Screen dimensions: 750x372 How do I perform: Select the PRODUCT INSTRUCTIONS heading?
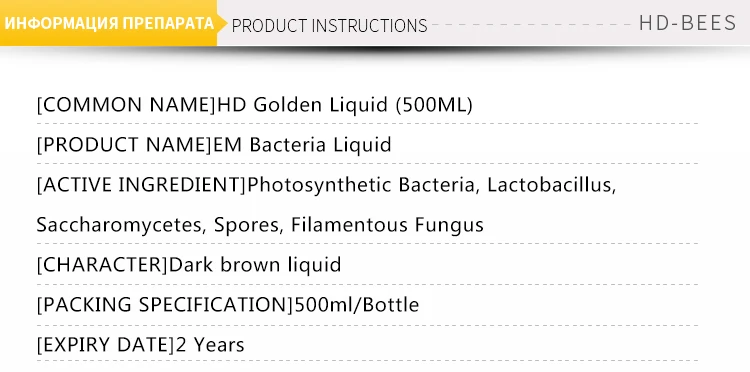pos(329,25)
